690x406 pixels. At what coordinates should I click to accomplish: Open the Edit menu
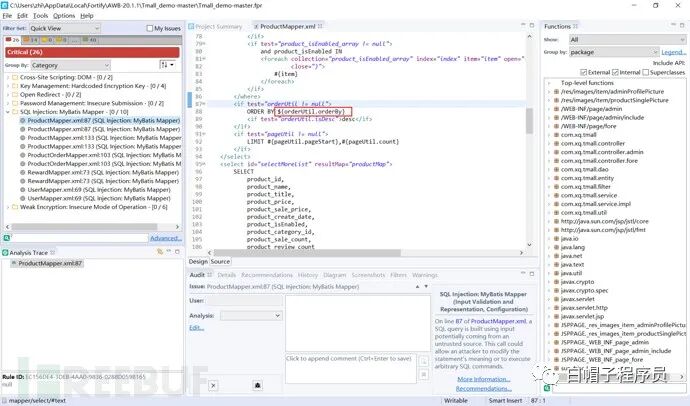pyautogui.click(x=22, y=15)
